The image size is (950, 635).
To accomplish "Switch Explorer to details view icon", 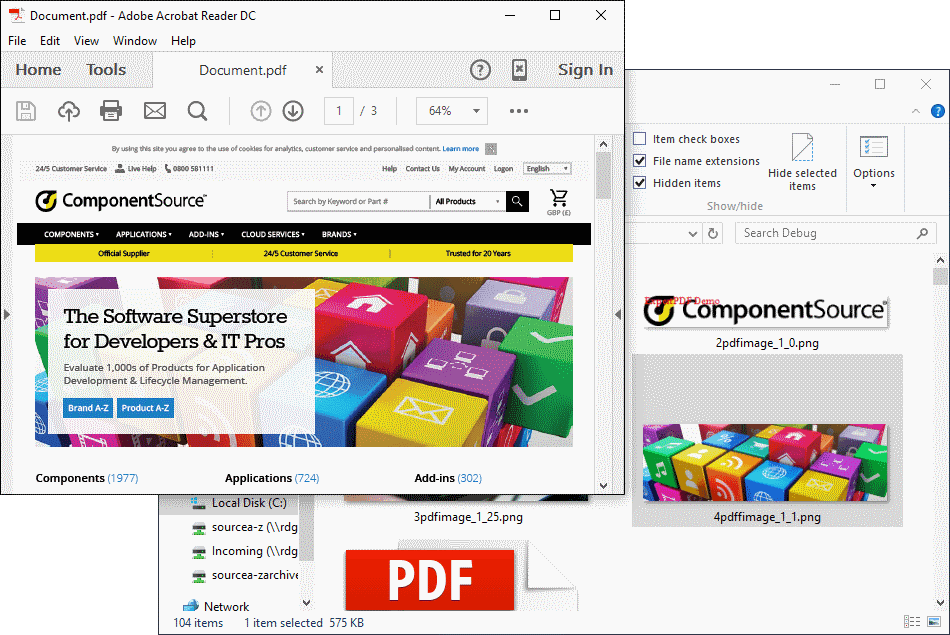I will tap(912, 622).
